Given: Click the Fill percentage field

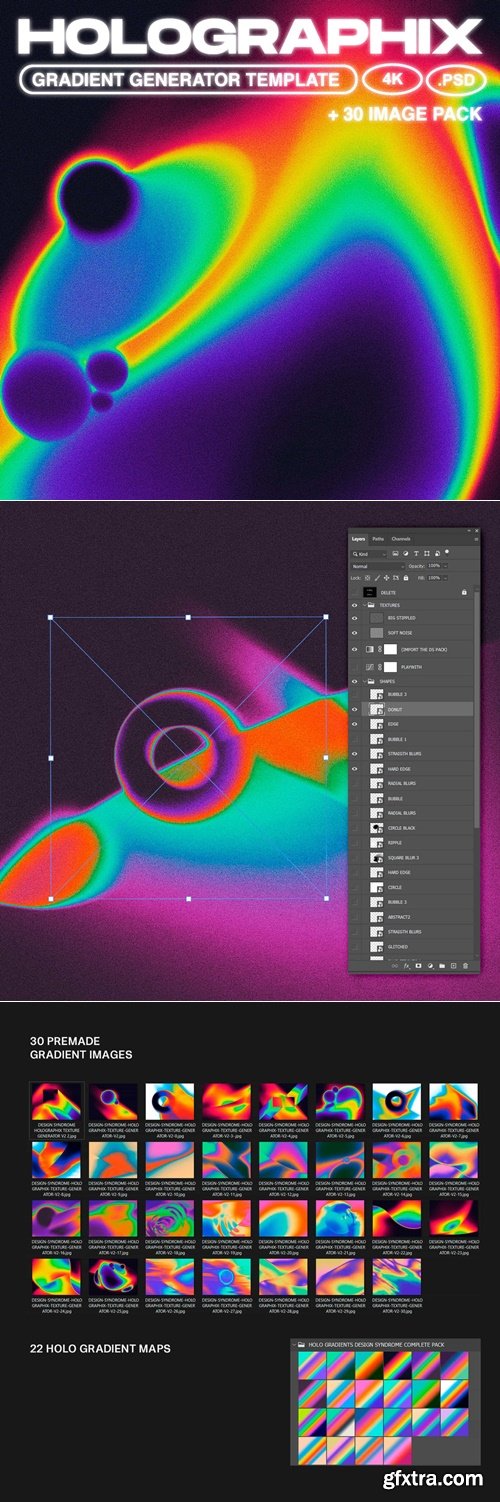Looking at the screenshot, I should coord(435,578).
